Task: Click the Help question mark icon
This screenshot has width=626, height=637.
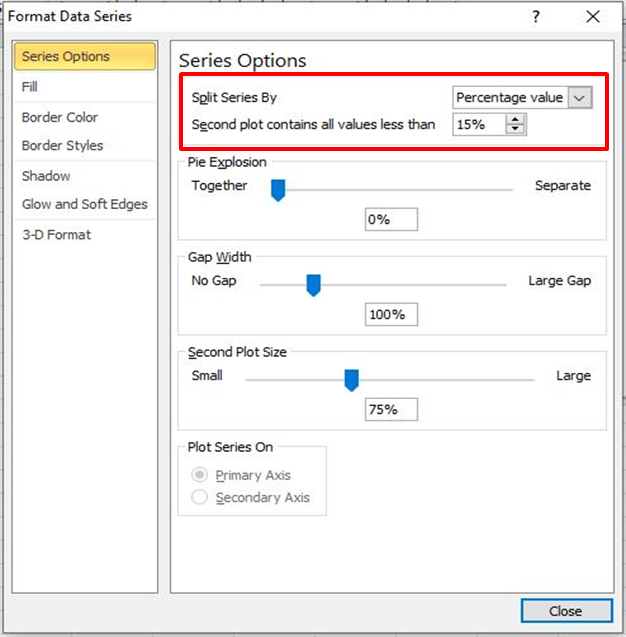Action: pos(537,17)
